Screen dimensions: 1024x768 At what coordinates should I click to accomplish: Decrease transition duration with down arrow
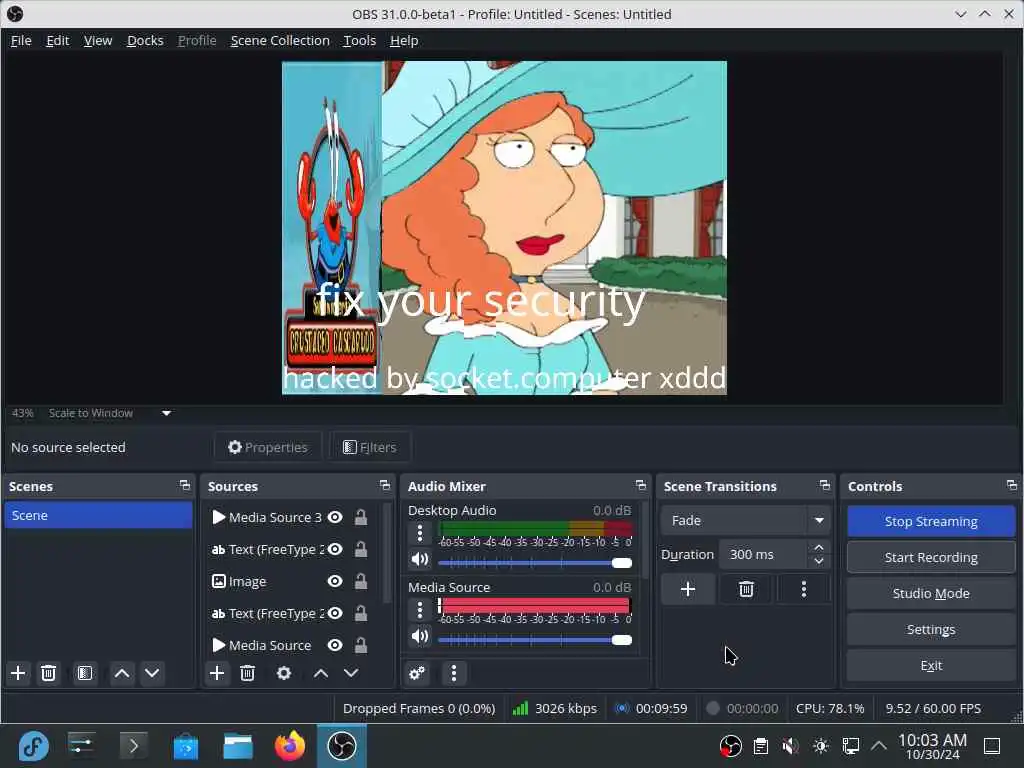click(819, 562)
